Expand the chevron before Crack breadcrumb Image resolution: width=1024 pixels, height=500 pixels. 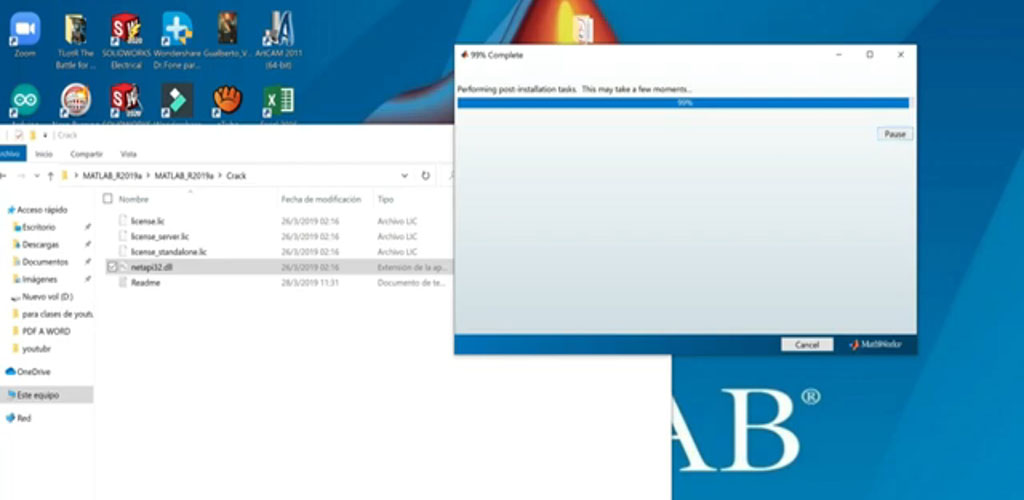tap(220, 176)
